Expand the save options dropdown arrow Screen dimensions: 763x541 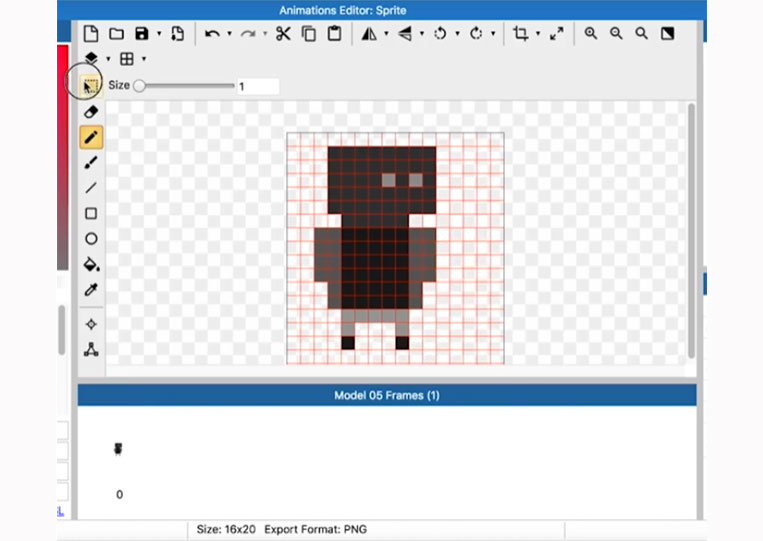tap(159, 34)
